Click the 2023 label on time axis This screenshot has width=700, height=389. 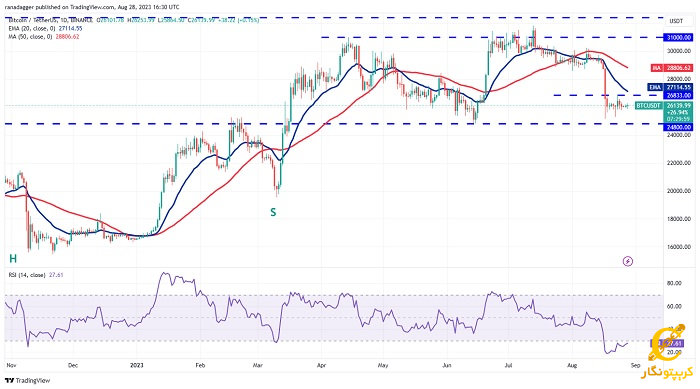point(137,365)
